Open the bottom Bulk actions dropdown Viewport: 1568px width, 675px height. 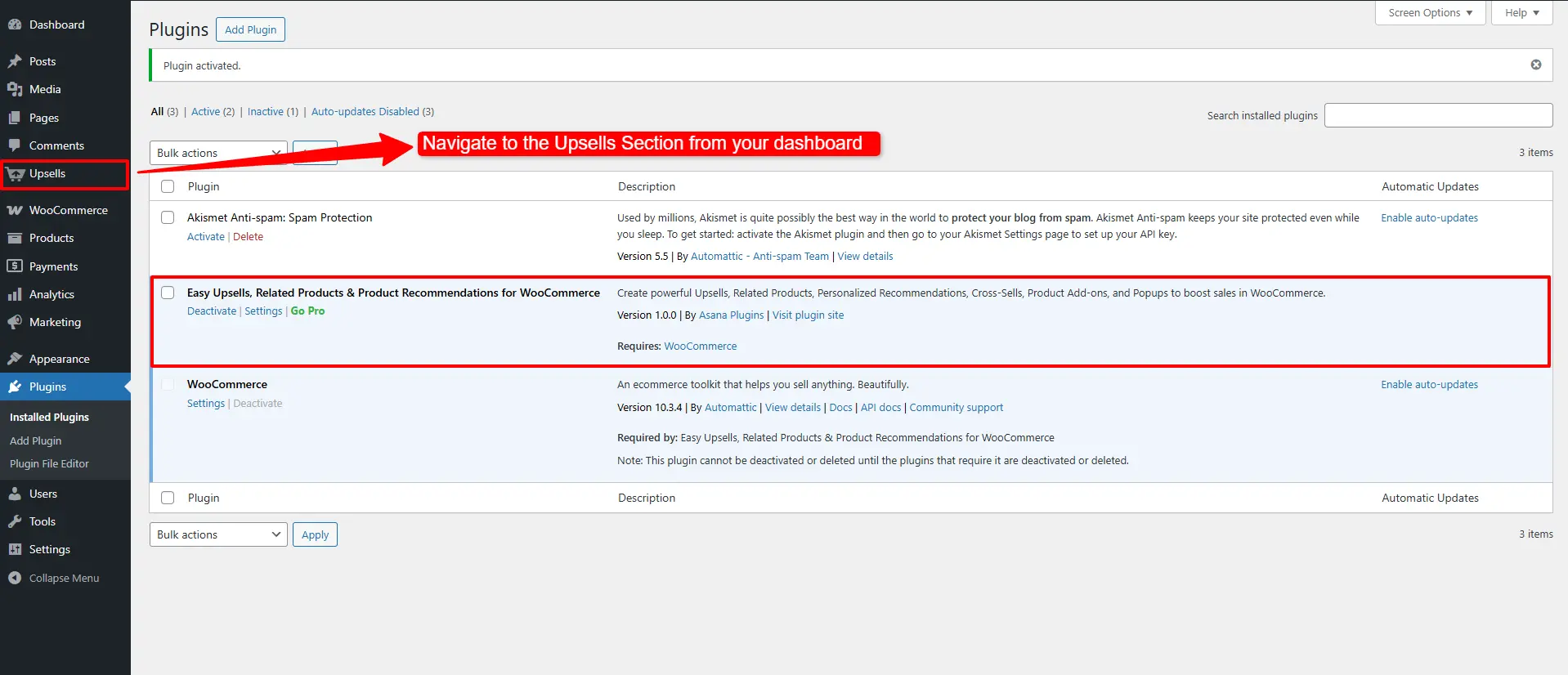point(217,534)
